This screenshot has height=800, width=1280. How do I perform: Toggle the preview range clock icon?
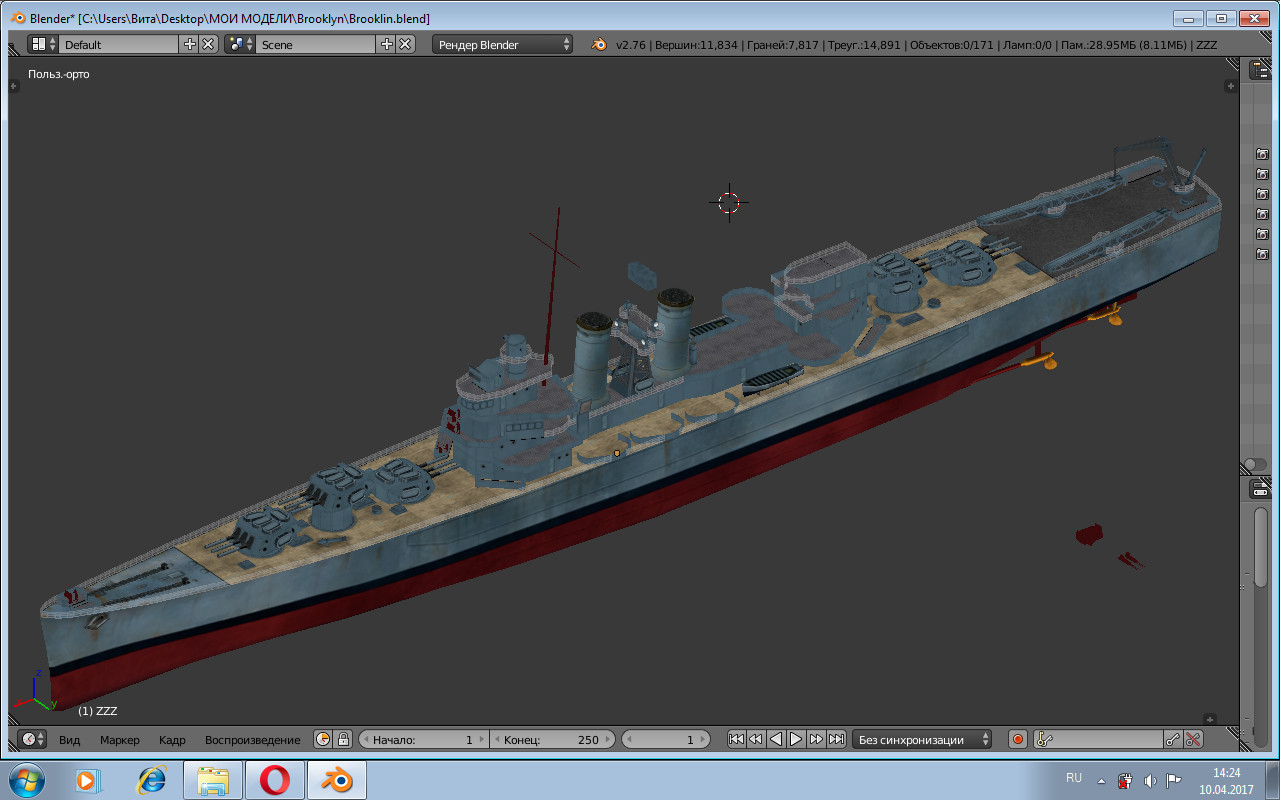323,740
